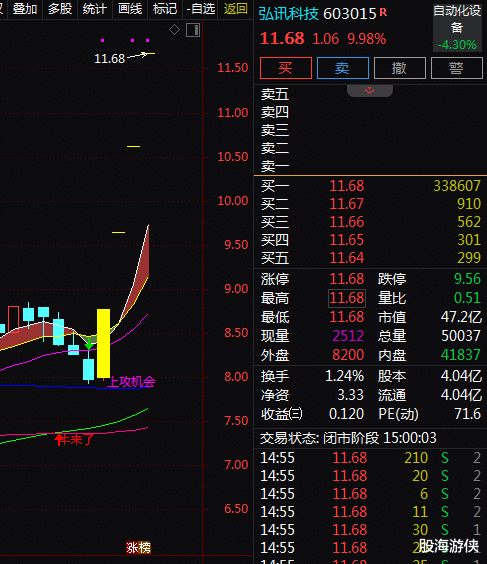Click the 买二 price 11.67
Viewport: 487px width, 564px height.
[x=347, y=204]
